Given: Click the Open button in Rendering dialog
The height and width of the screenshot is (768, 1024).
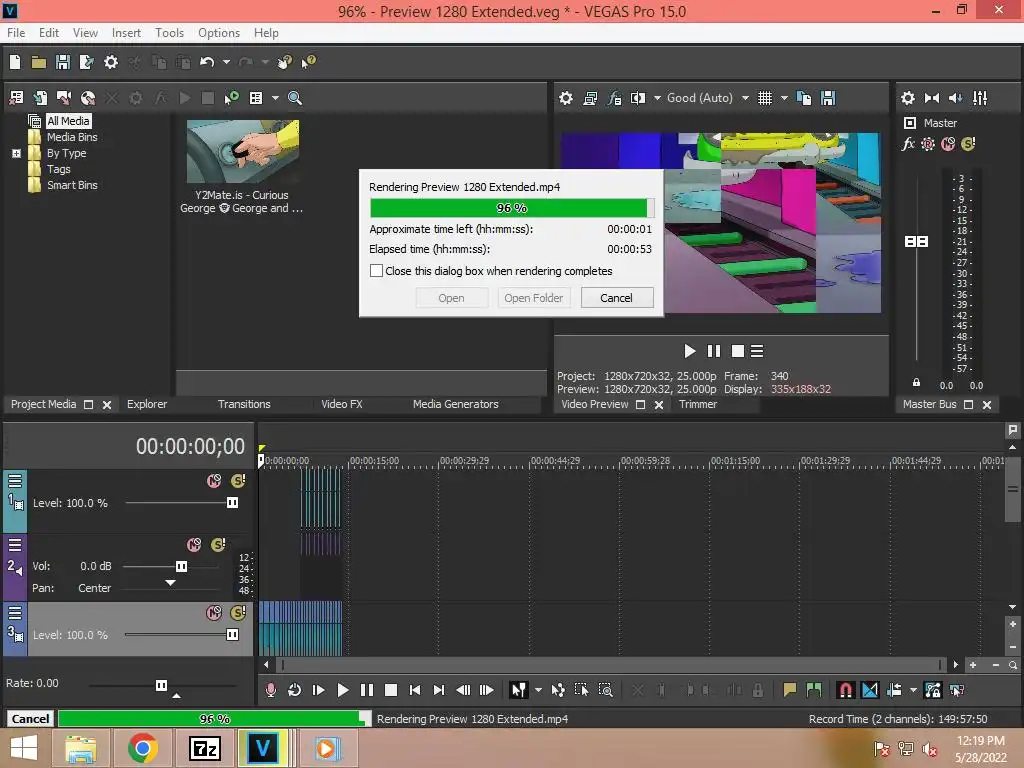Looking at the screenshot, I should pyautogui.click(x=451, y=298).
